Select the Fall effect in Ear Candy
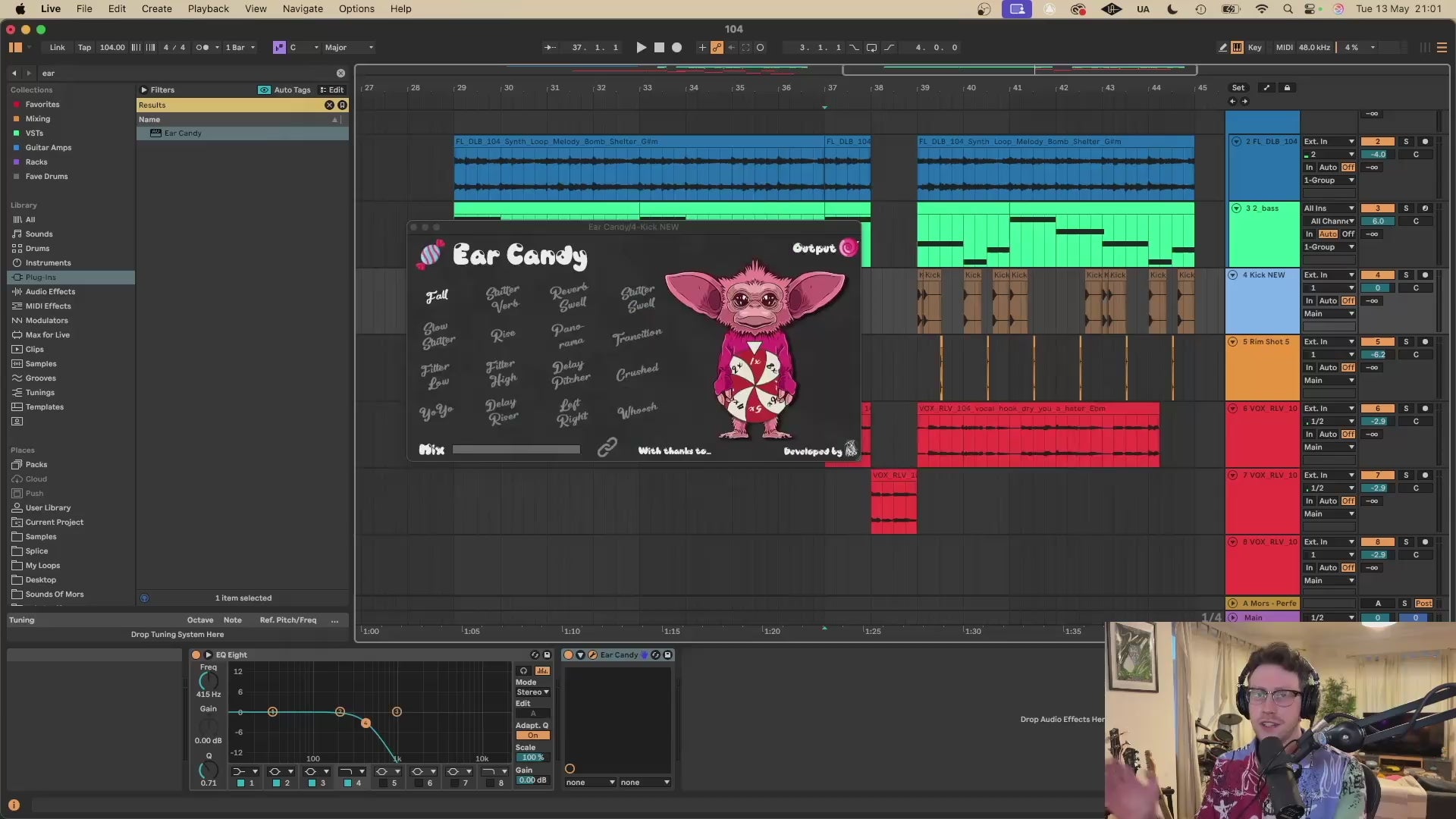Image resolution: width=1456 pixels, height=819 pixels. pyautogui.click(x=437, y=296)
